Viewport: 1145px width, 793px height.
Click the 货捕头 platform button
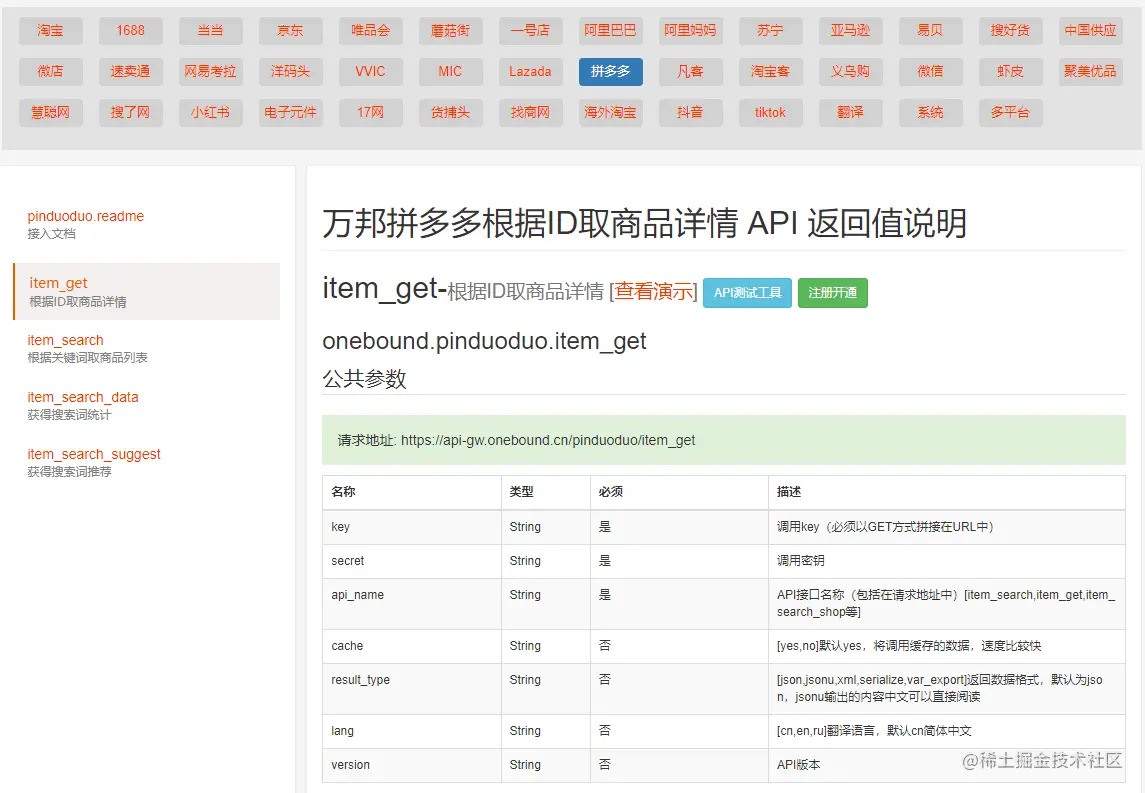pos(450,112)
